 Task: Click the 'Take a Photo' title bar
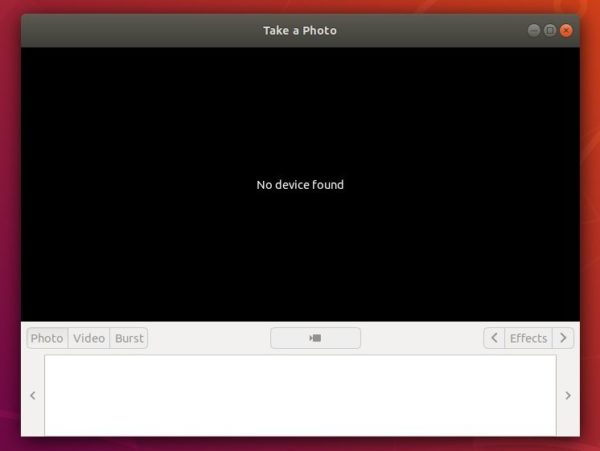300,31
